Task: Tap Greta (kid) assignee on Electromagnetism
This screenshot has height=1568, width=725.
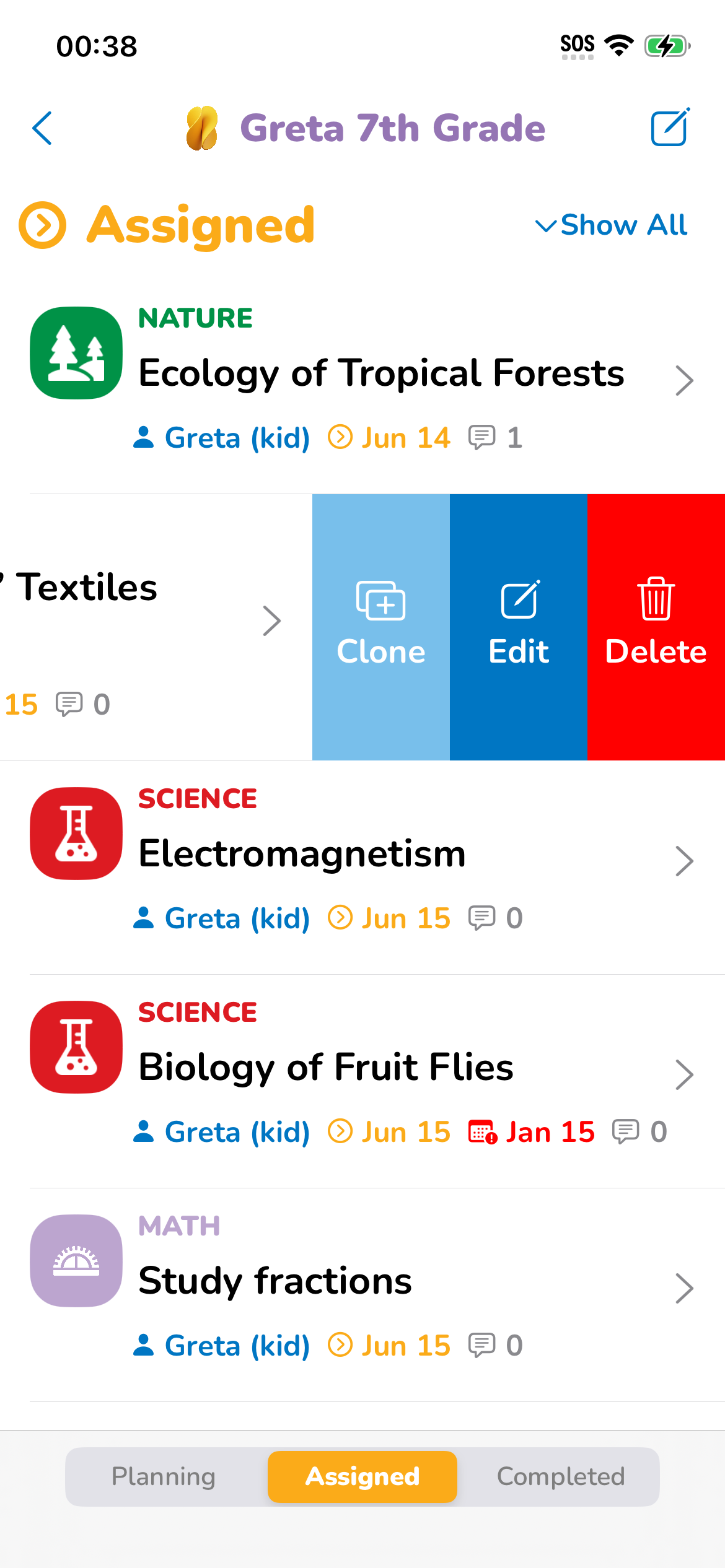Action: click(222, 918)
